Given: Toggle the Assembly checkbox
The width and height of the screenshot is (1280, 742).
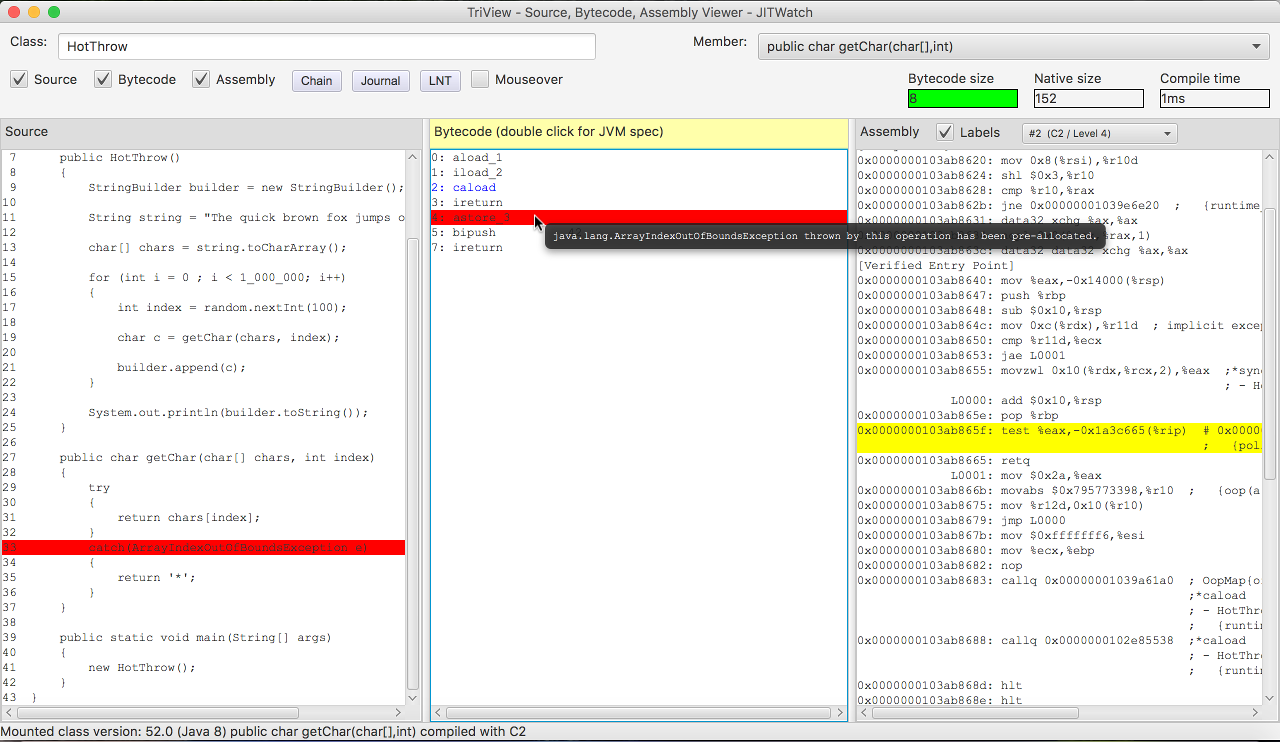Looking at the screenshot, I should coord(201,79).
